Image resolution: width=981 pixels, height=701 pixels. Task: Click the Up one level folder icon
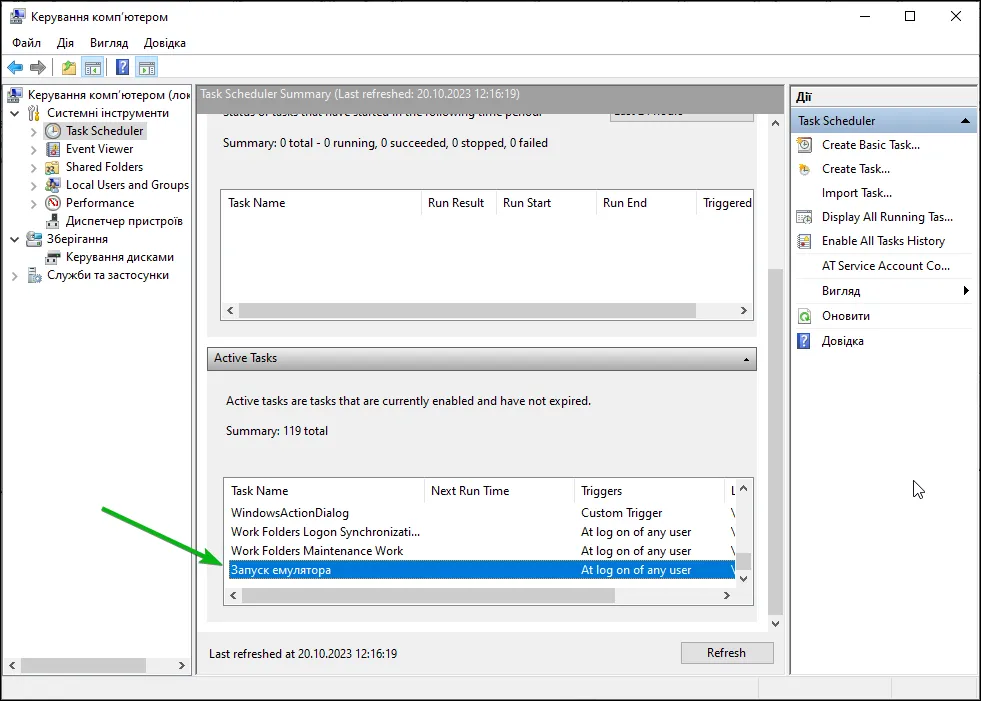tap(69, 67)
